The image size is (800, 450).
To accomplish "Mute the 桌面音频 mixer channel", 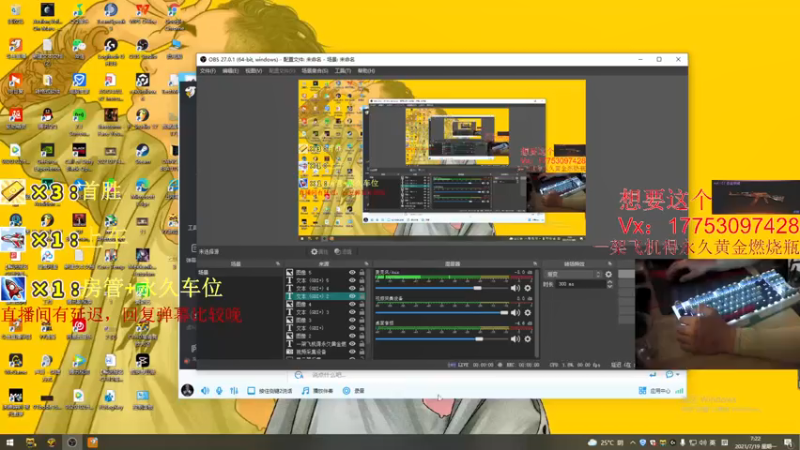I will [515, 339].
